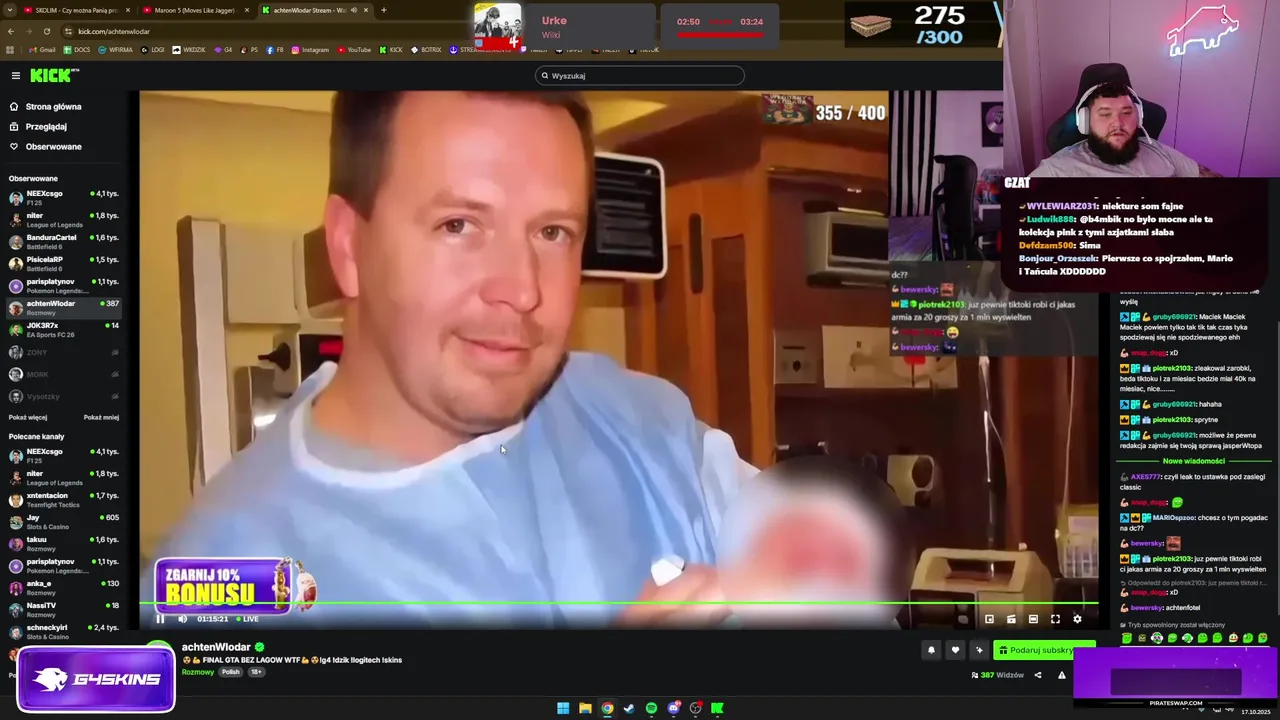Click the player icon left of fullscreen
Image resolution: width=1280 pixels, height=720 pixels.
1033,619
